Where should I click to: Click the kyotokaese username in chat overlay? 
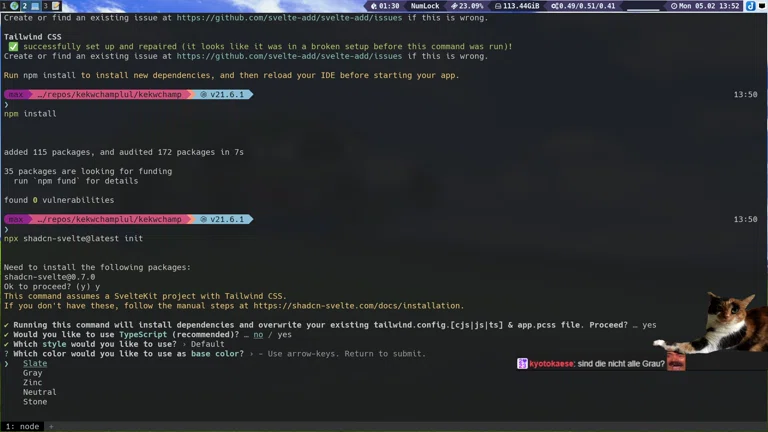[552, 364]
